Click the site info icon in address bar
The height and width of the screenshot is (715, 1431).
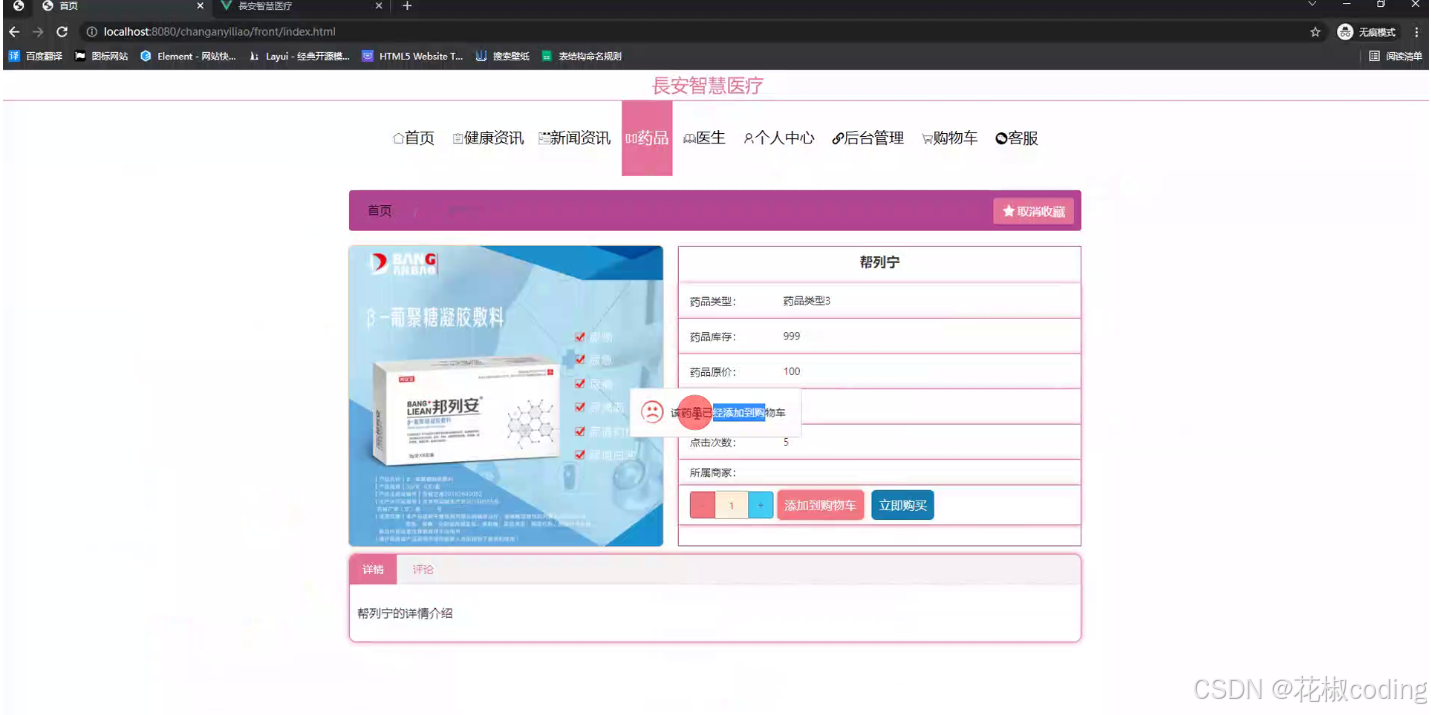point(92,32)
